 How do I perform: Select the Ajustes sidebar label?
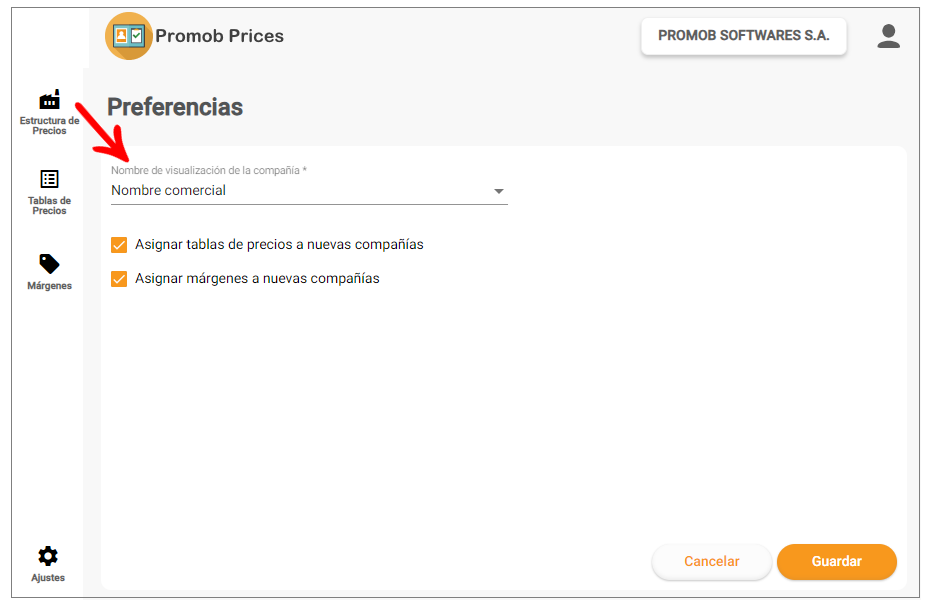coord(48,577)
